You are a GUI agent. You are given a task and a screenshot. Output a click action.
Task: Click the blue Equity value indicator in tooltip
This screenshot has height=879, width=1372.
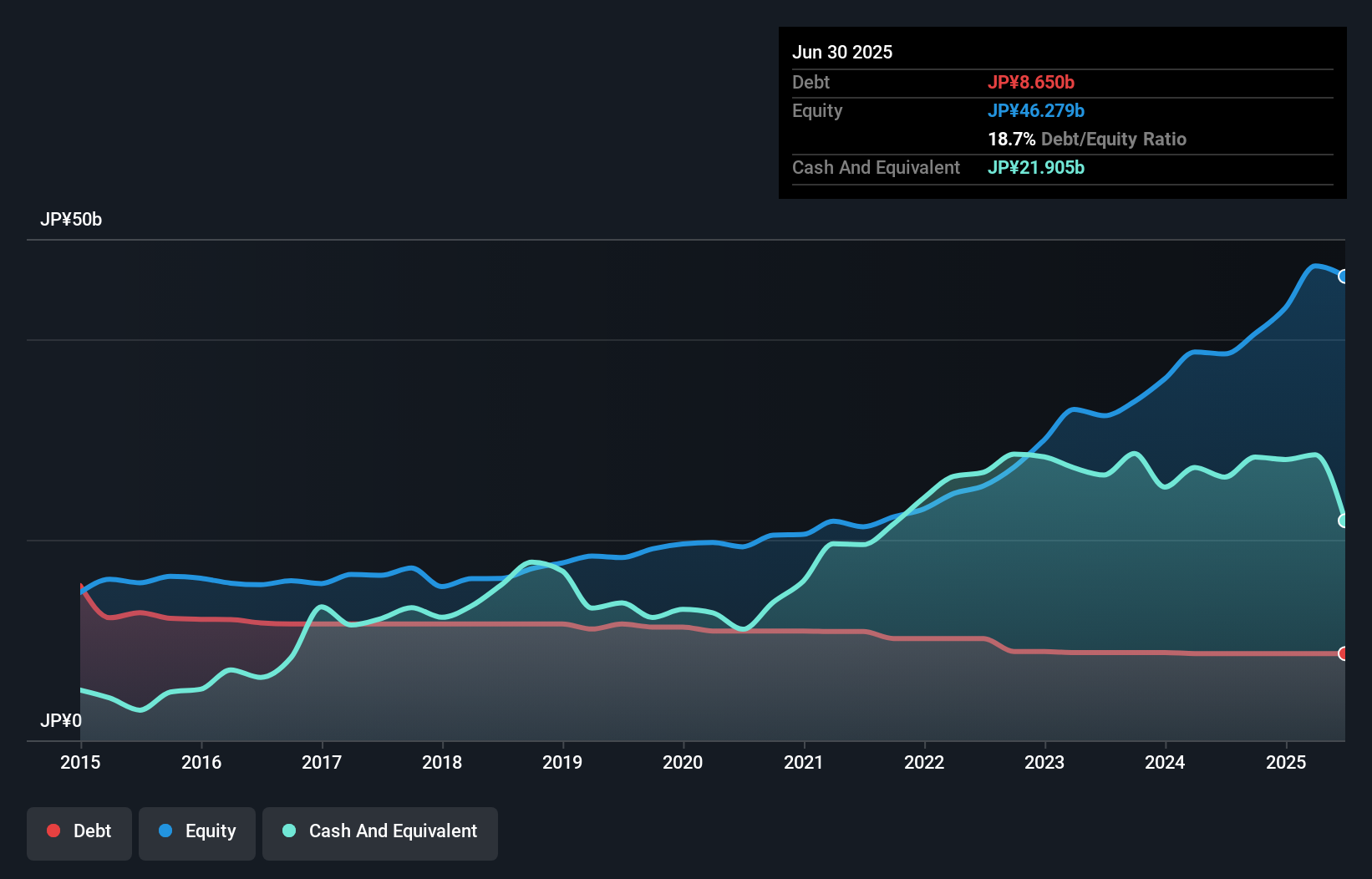(1037, 109)
